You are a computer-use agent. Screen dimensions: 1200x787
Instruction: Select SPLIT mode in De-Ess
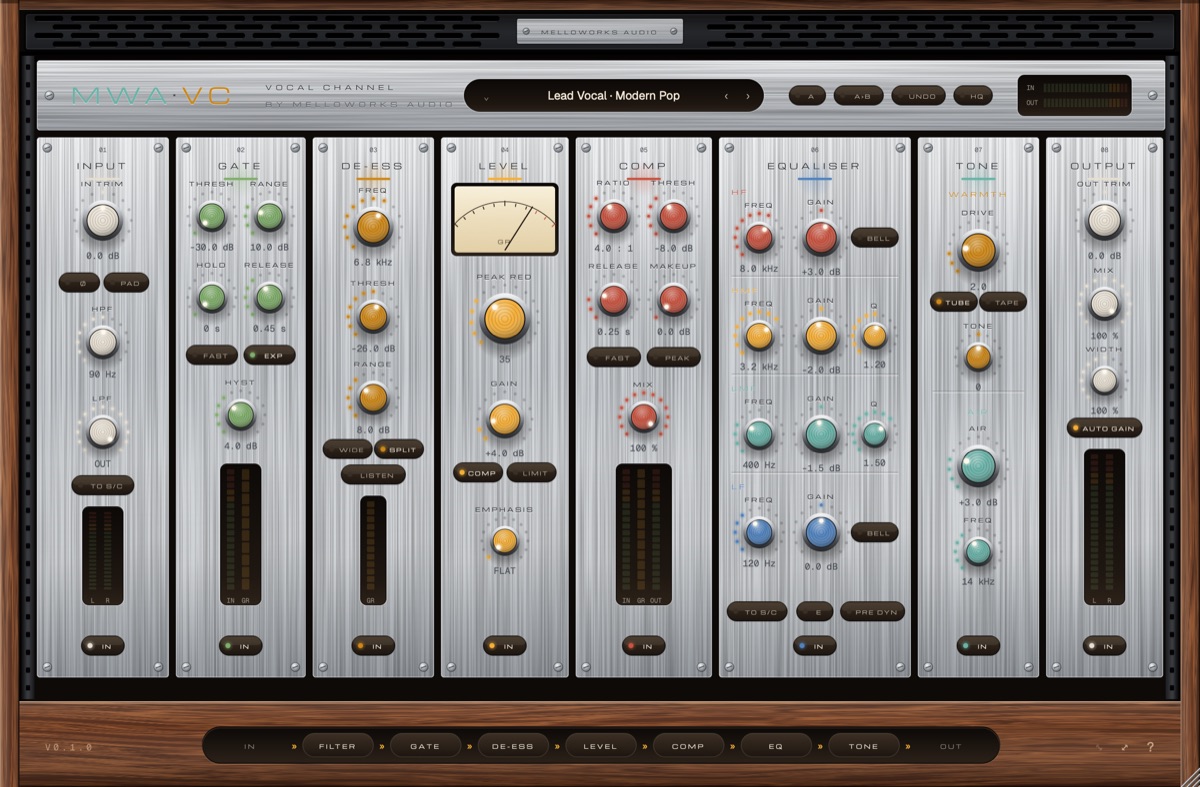[x=399, y=450]
